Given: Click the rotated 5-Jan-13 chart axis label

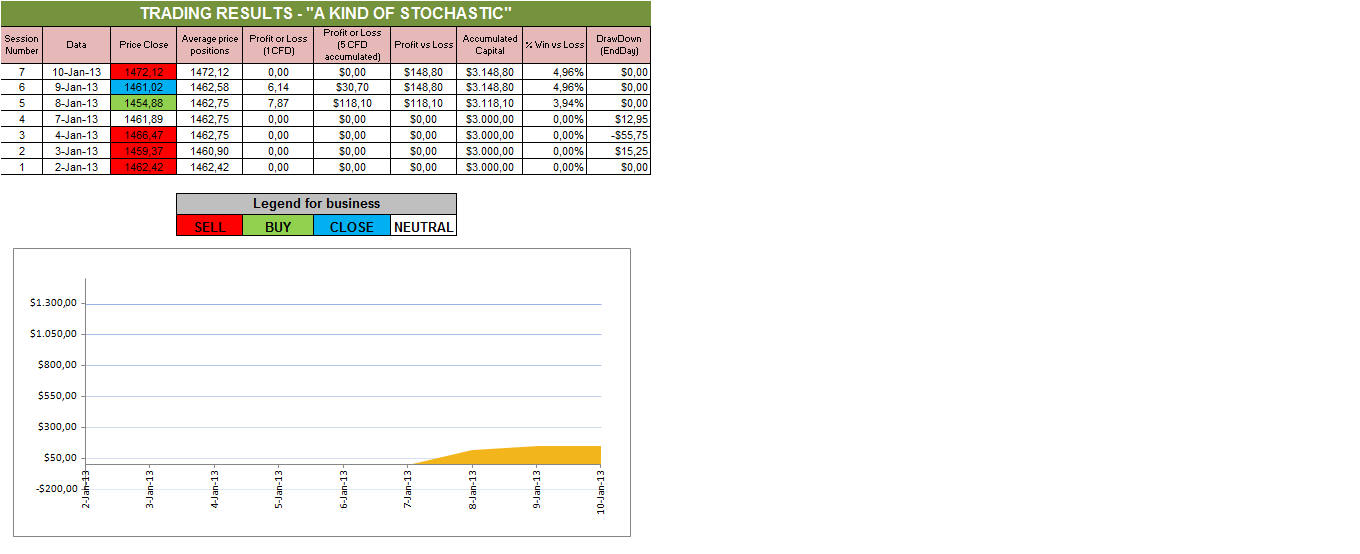Looking at the screenshot, I should tap(279, 489).
